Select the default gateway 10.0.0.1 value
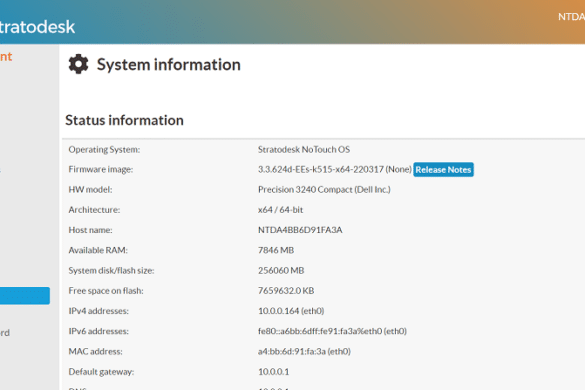585x390 pixels. [273, 372]
